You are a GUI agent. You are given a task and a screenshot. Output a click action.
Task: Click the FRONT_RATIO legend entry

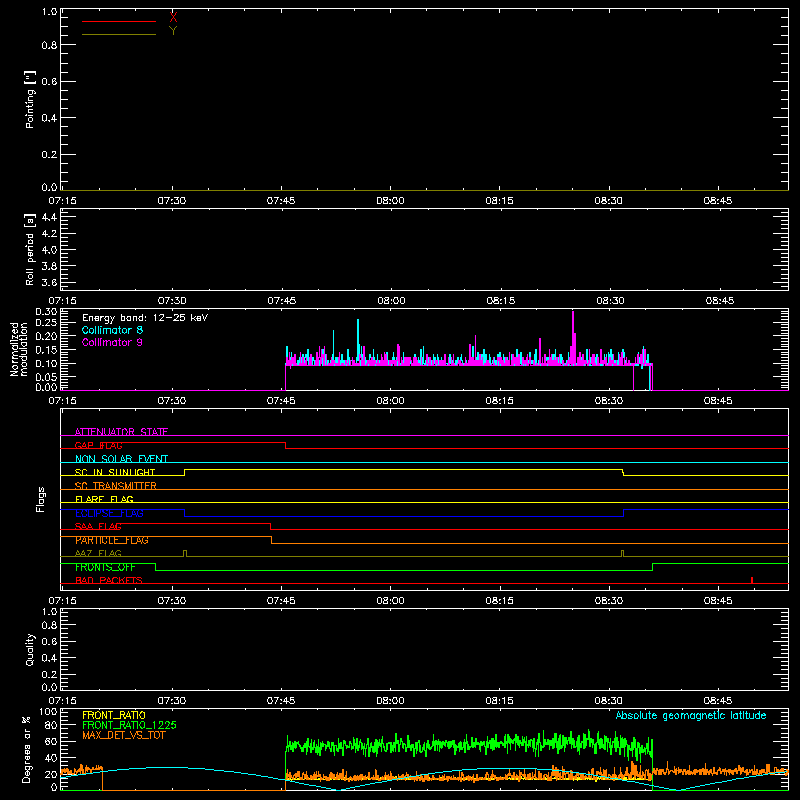[x=114, y=715]
